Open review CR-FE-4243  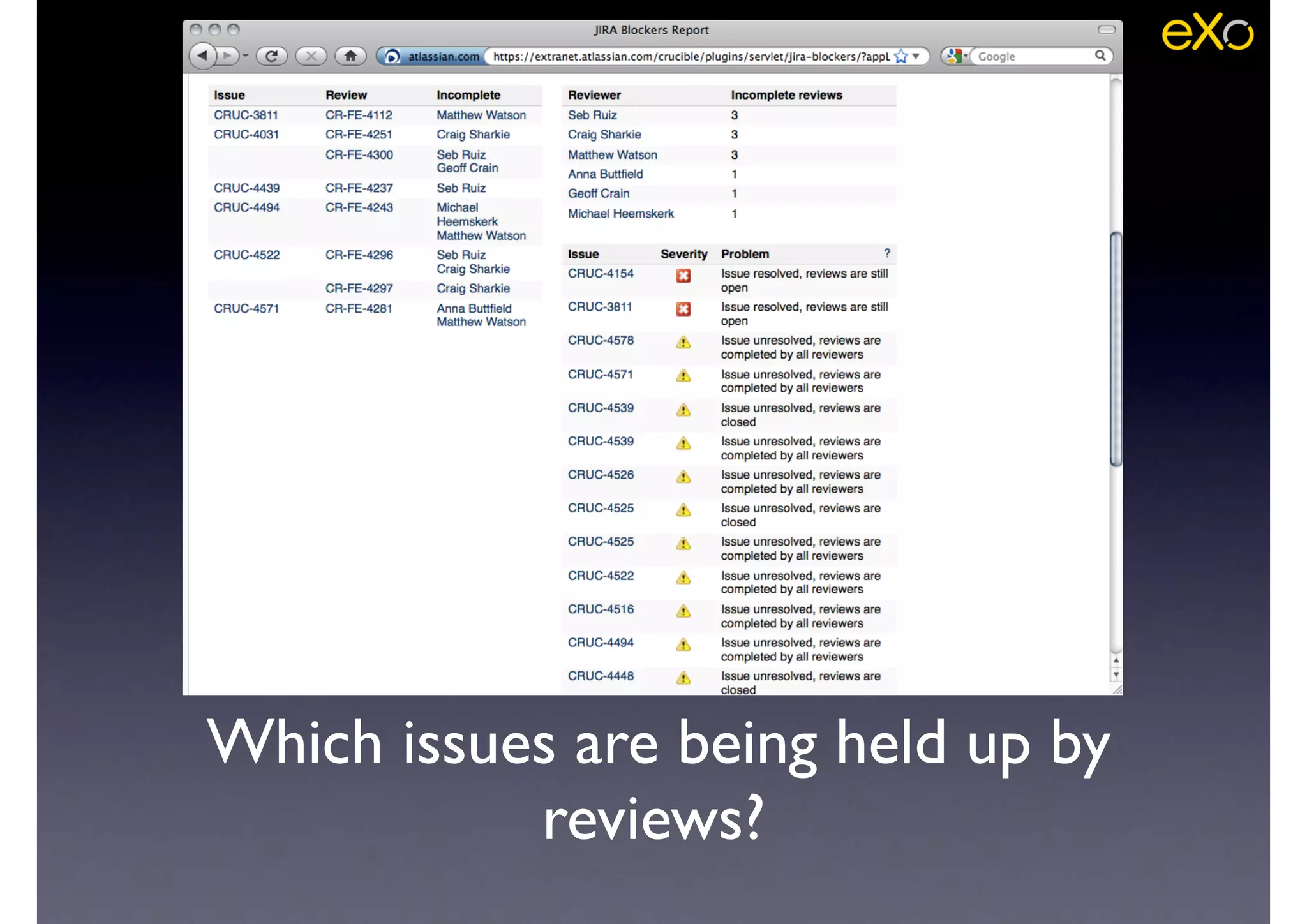point(359,207)
